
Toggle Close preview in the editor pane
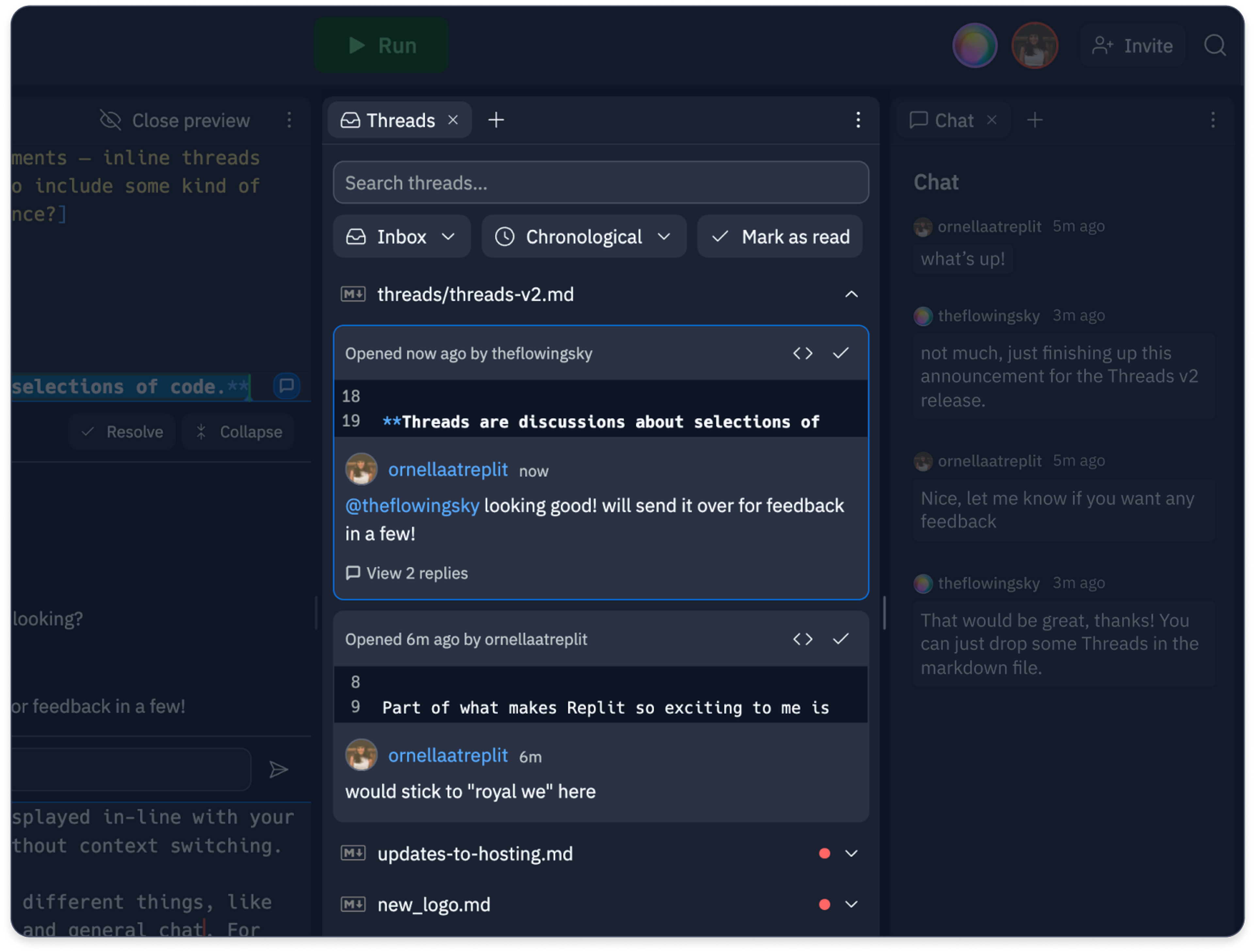[x=175, y=120]
